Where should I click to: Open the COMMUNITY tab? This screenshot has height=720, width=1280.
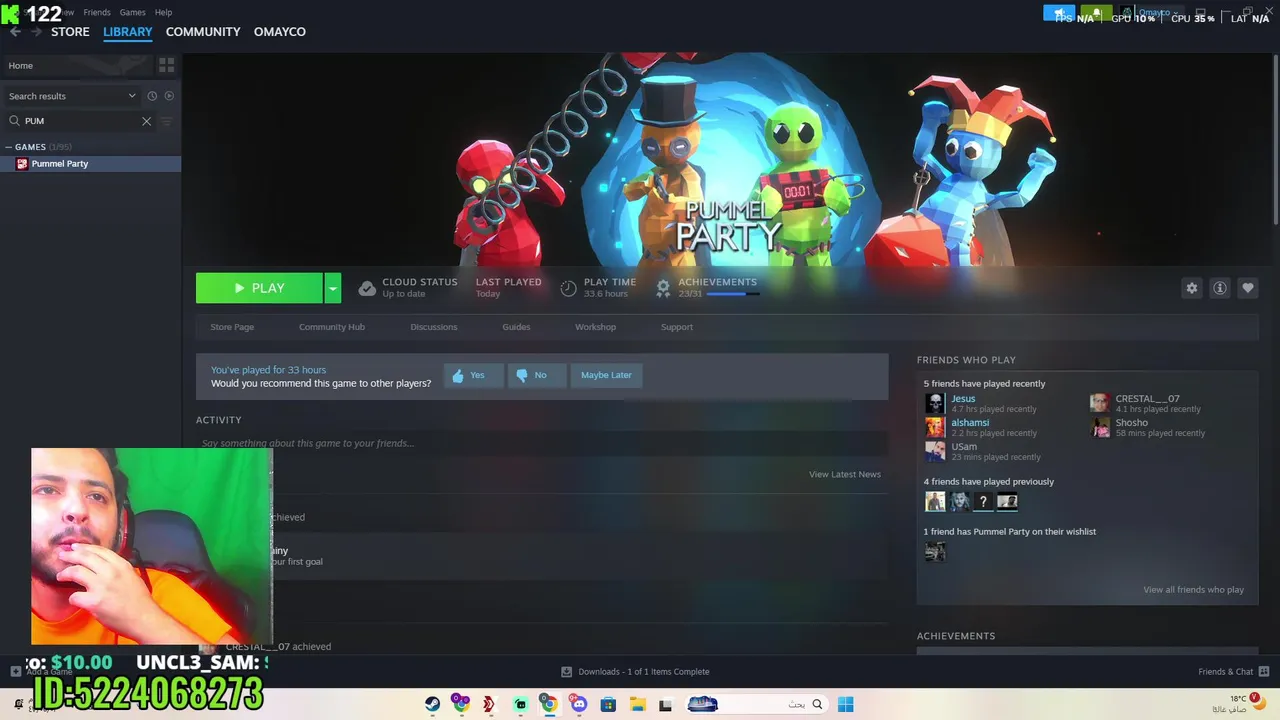[203, 32]
